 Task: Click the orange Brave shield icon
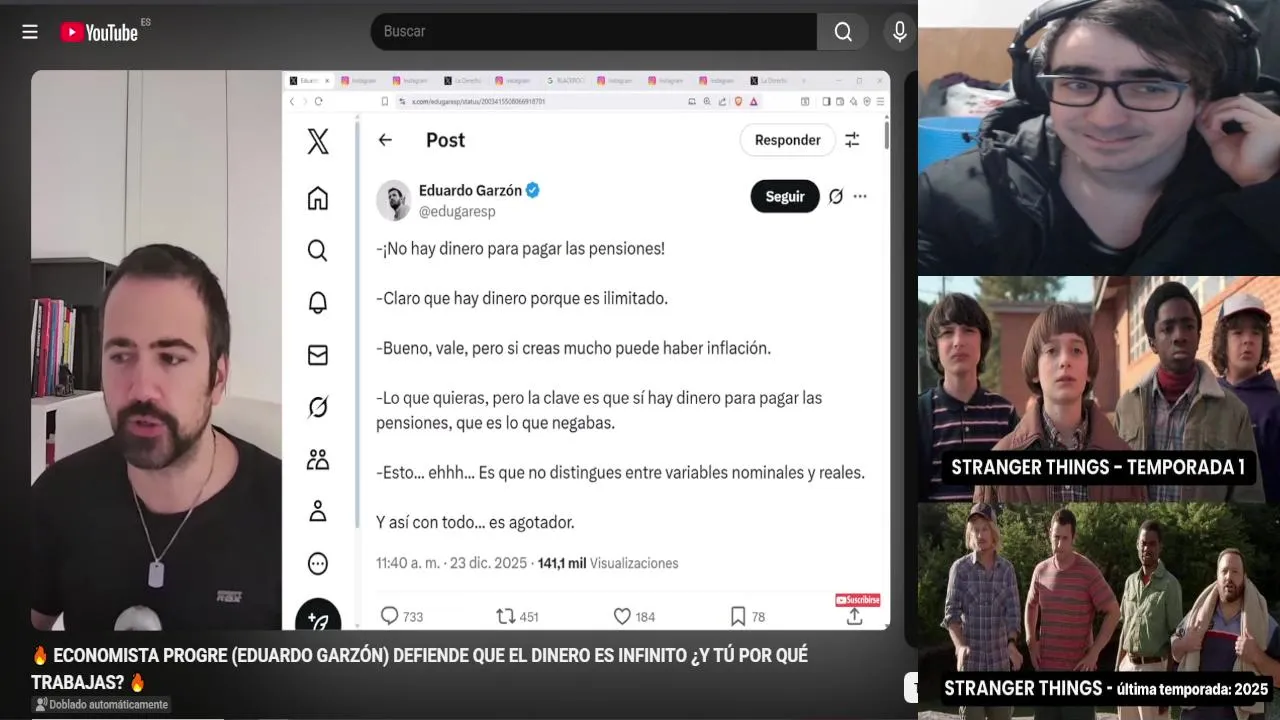(738, 101)
